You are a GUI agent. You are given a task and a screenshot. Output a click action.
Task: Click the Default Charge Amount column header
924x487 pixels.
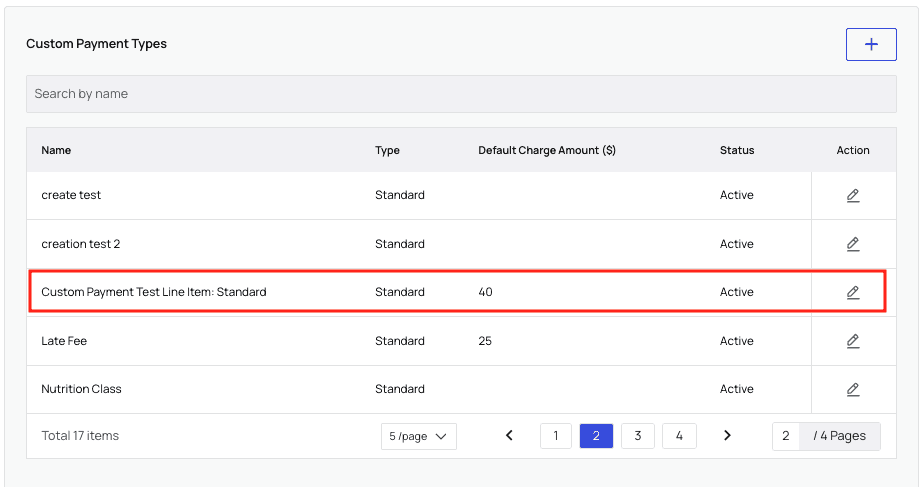click(x=546, y=151)
